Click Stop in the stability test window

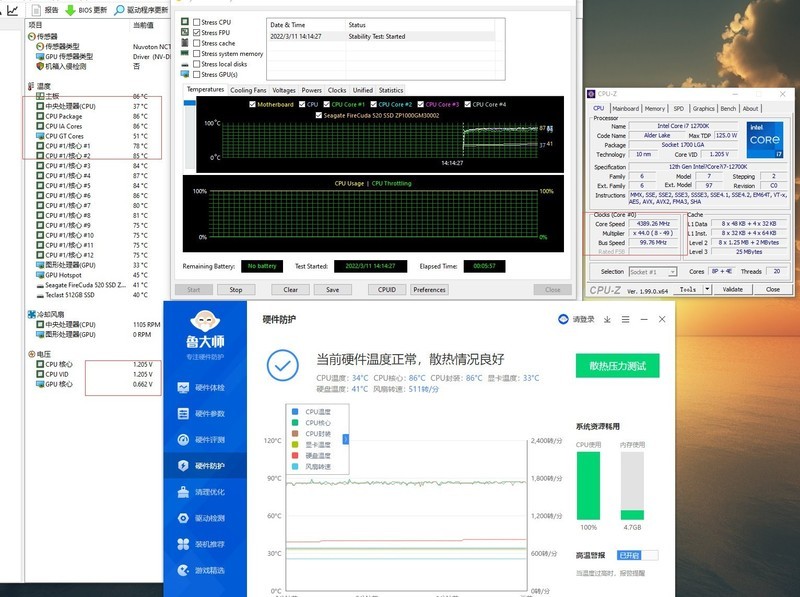pyautogui.click(x=236, y=289)
